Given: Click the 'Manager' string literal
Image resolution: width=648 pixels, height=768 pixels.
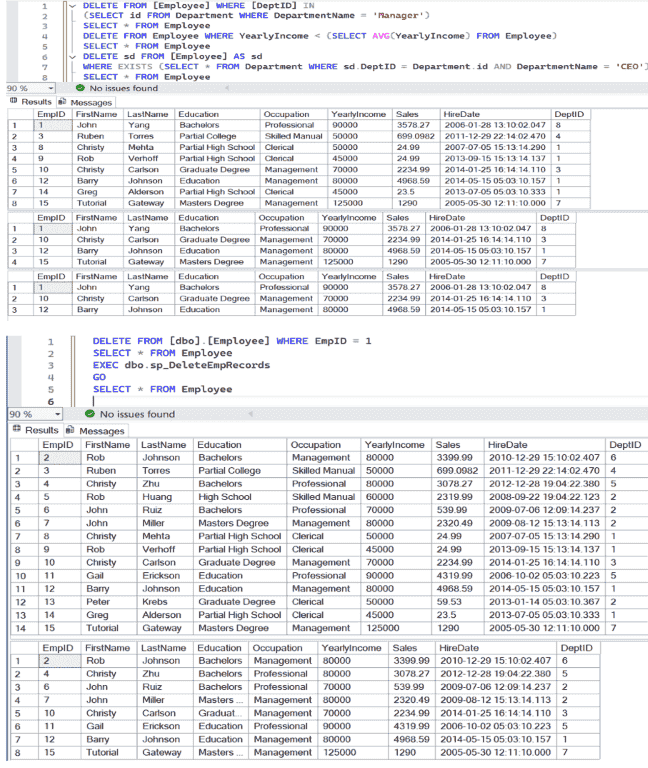Looking at the screenshot, I should 399,16.
